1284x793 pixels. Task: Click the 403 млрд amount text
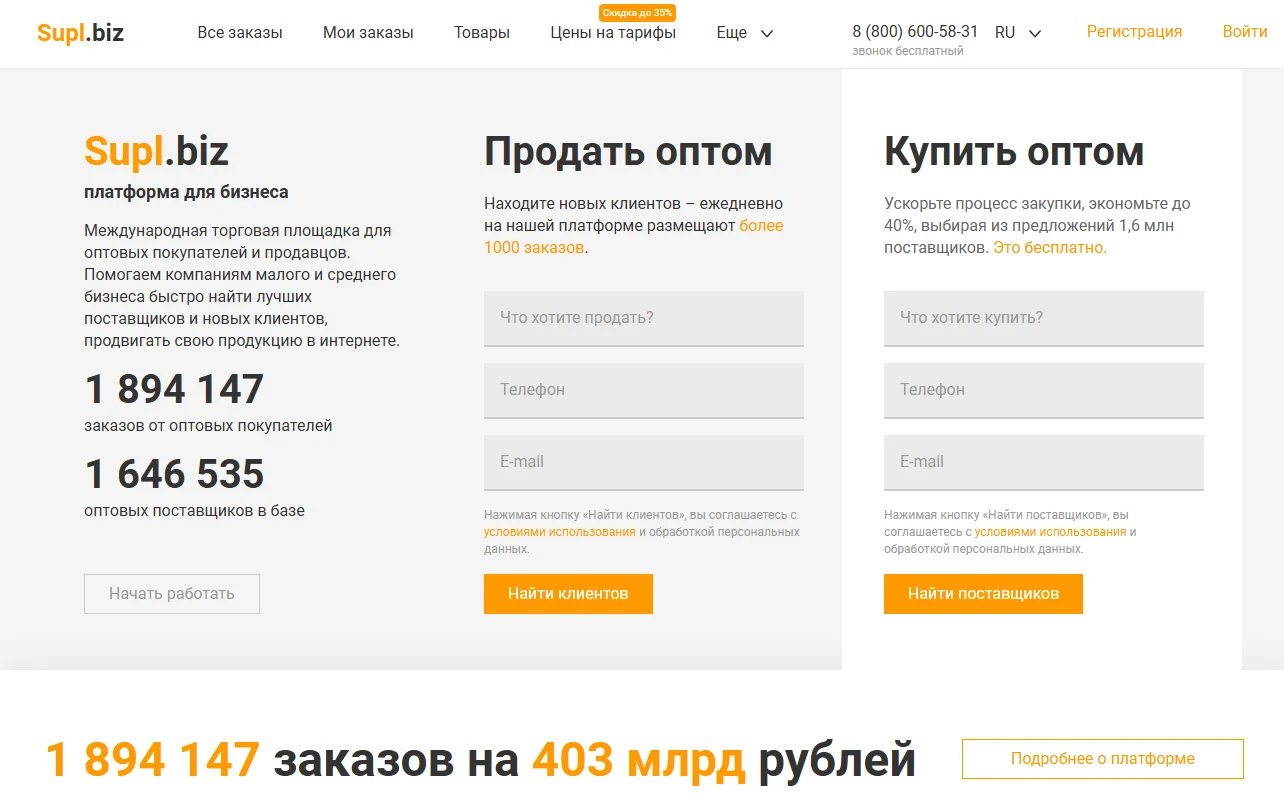coord(639,761)
